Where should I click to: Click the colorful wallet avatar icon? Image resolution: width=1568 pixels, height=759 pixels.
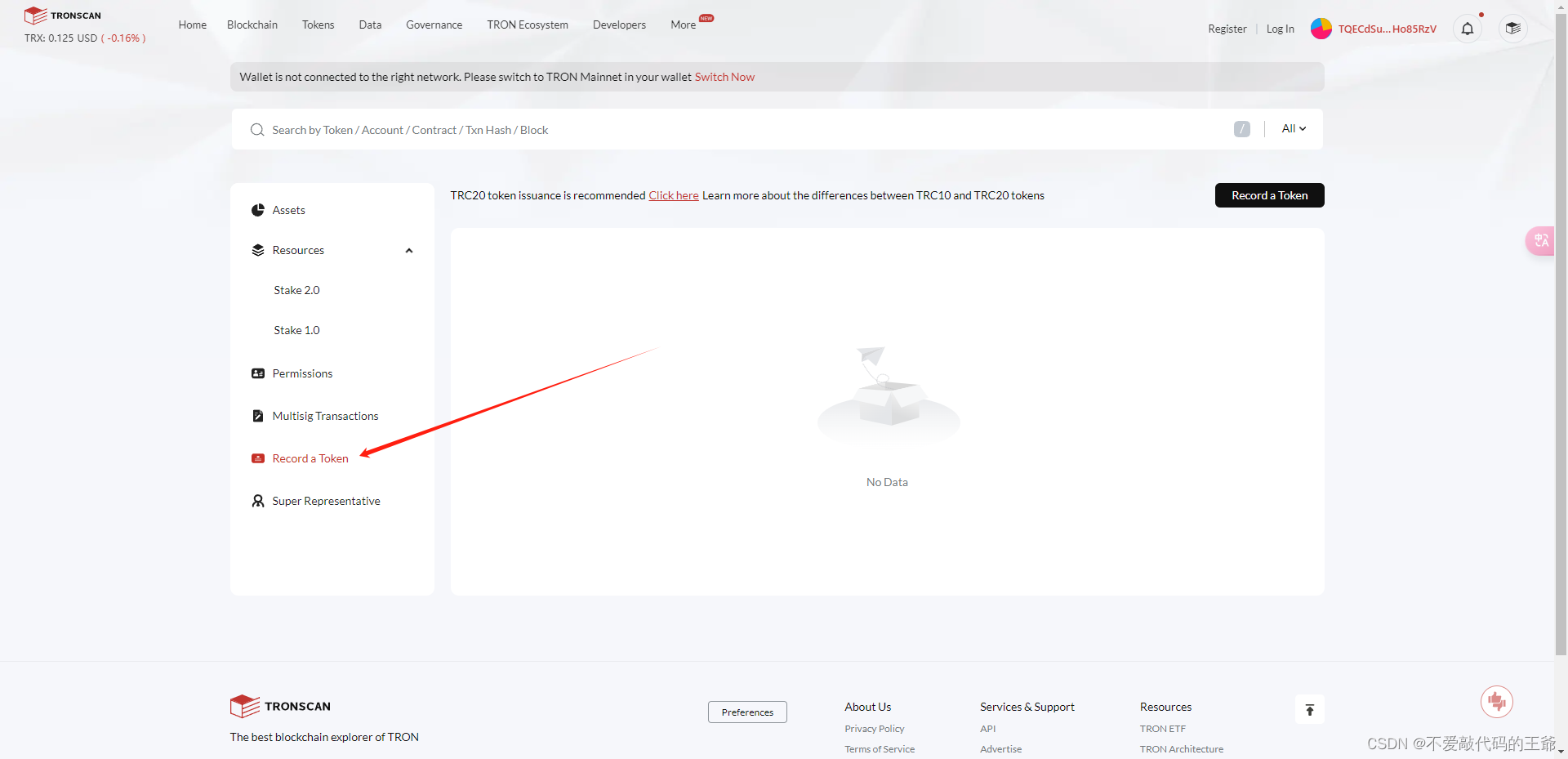pyautogui.click(x=1321, y=29)
